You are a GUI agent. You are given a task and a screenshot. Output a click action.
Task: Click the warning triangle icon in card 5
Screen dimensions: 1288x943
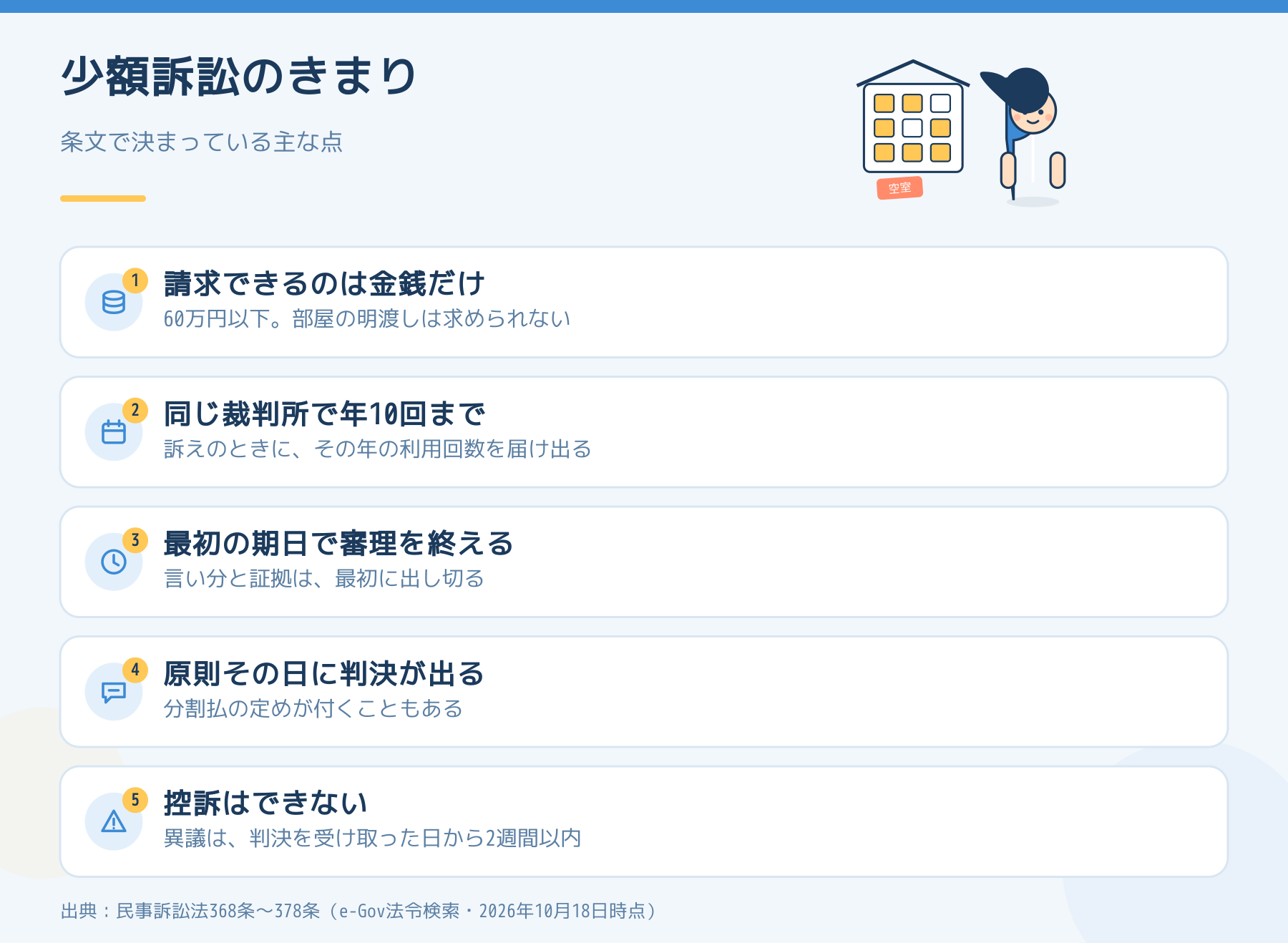114,821
